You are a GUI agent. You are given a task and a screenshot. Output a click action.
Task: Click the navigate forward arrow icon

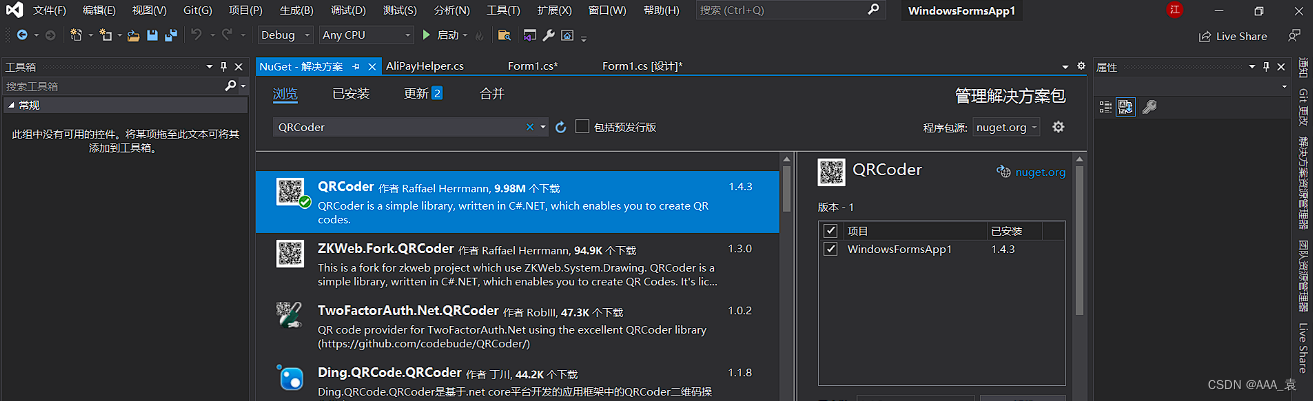(x=50, y=35)
